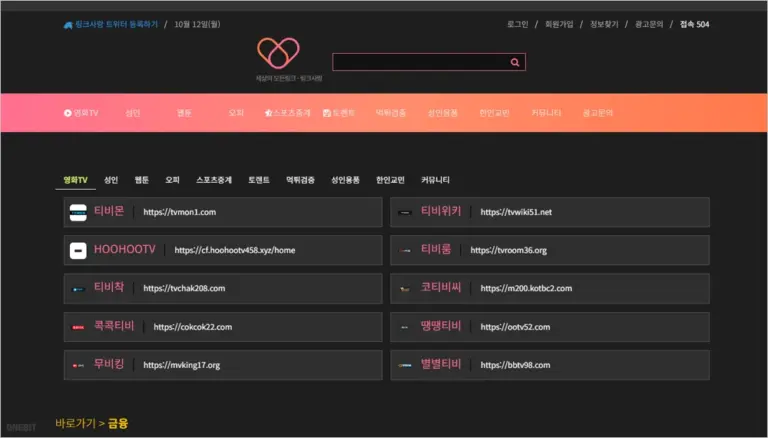
Task: Click the URL https://tvwiki51.net
Action: [x=516, y=212]
